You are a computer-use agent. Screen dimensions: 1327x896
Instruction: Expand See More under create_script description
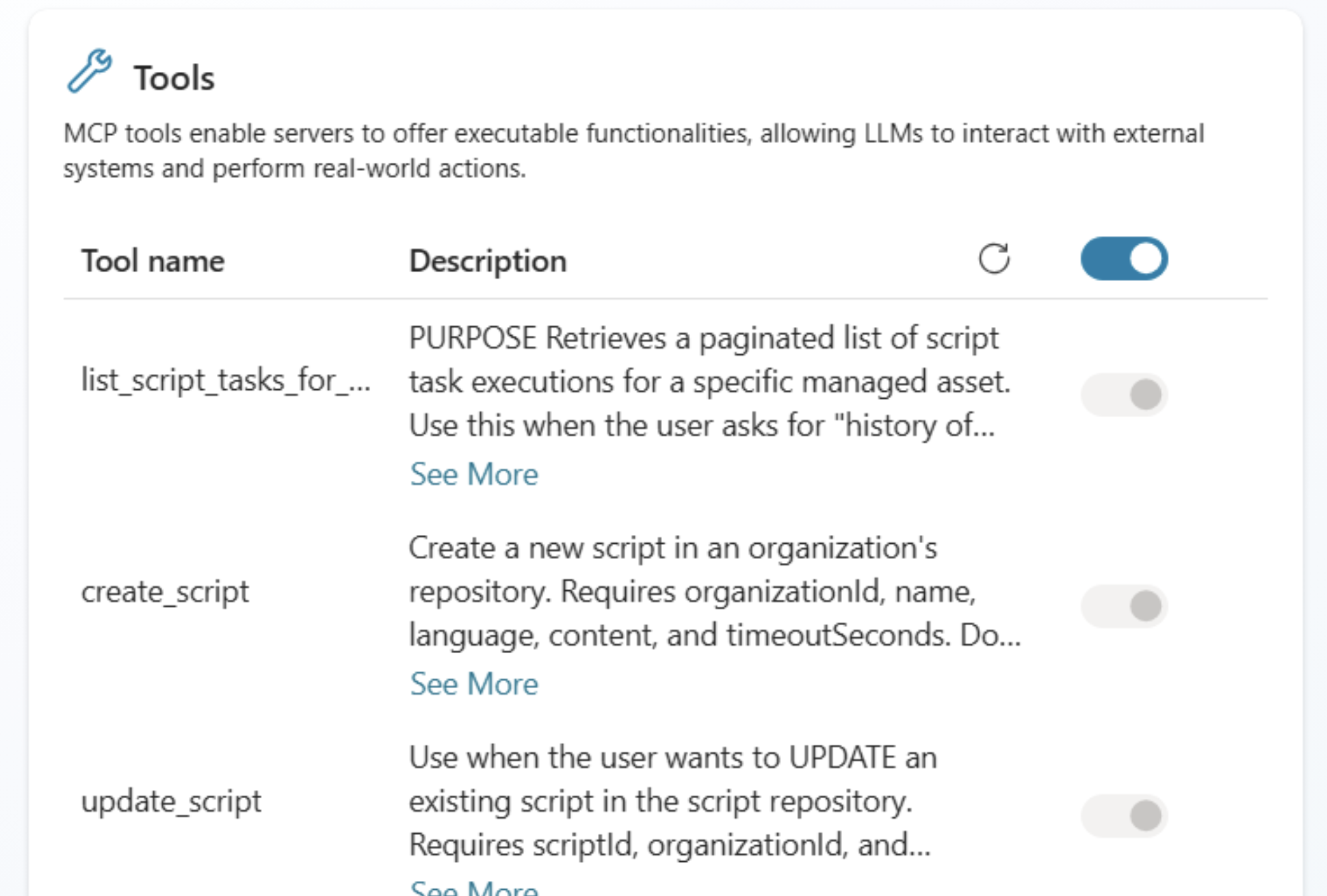pyautogui.click(x=473, y=684)
